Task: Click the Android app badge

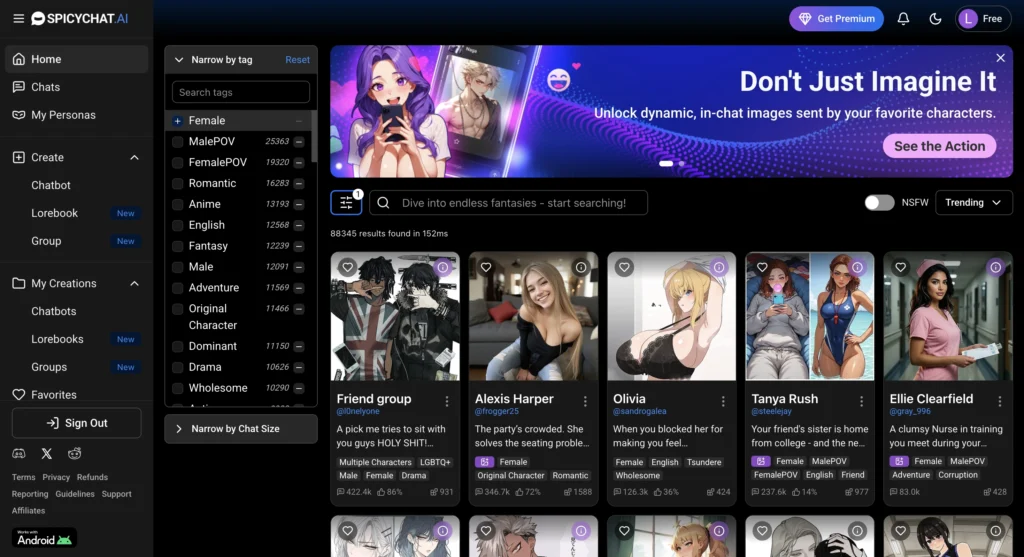Action: click(44, 538)
